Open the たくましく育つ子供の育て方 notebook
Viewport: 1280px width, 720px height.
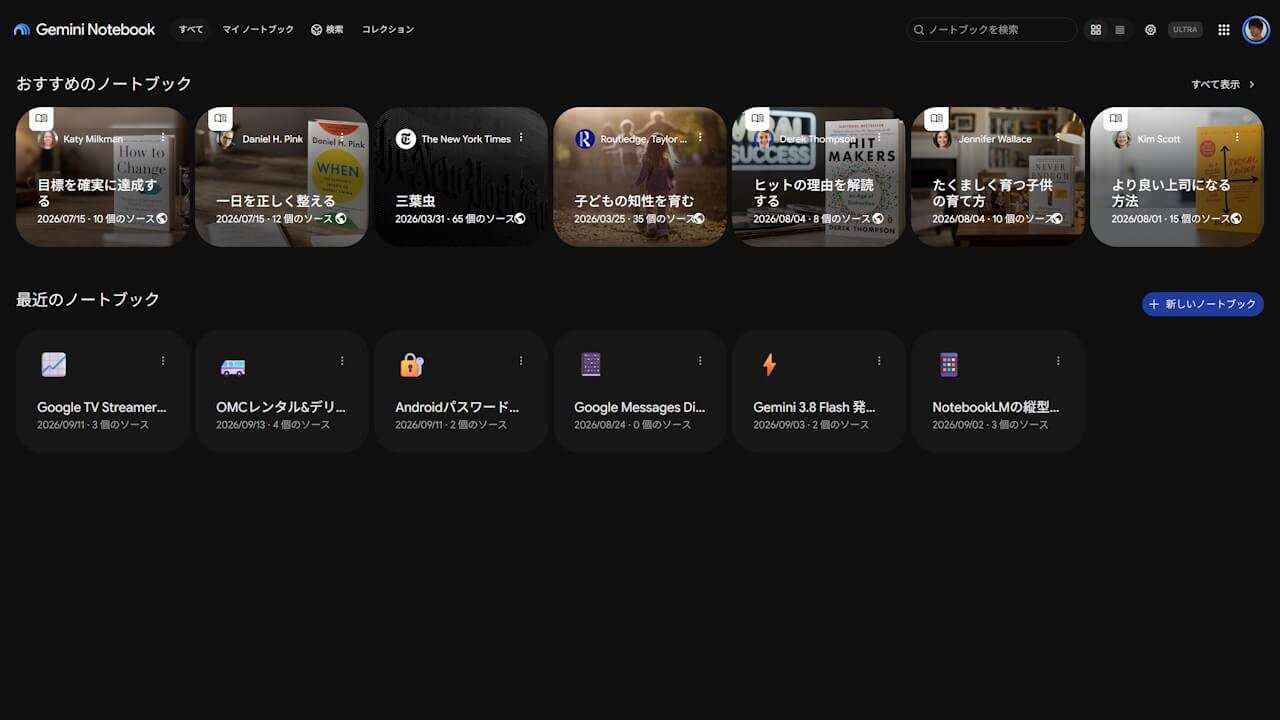(998, 176)
